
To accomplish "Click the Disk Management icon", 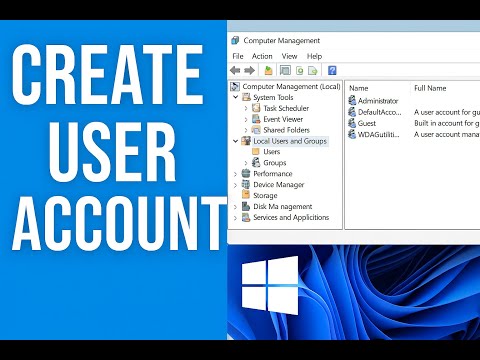I will [x=246, y=206].
